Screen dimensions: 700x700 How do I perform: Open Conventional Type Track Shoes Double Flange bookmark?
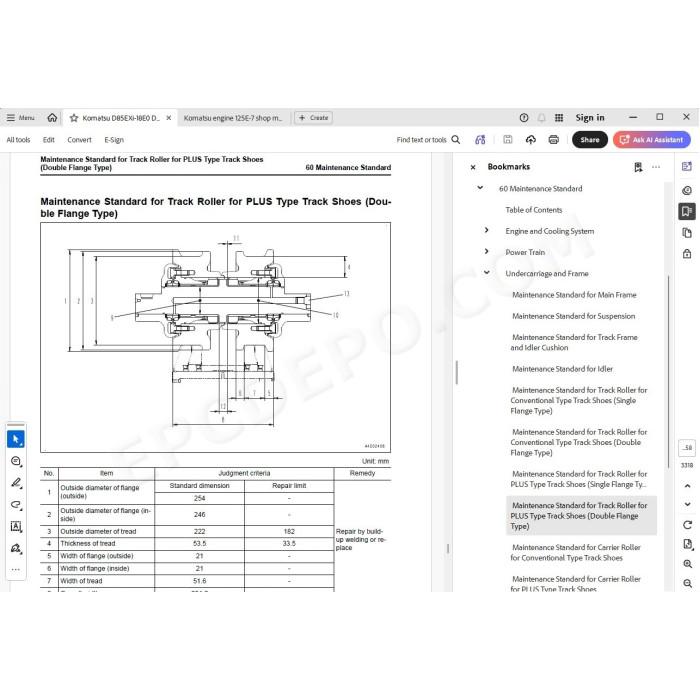coord(579,442)
